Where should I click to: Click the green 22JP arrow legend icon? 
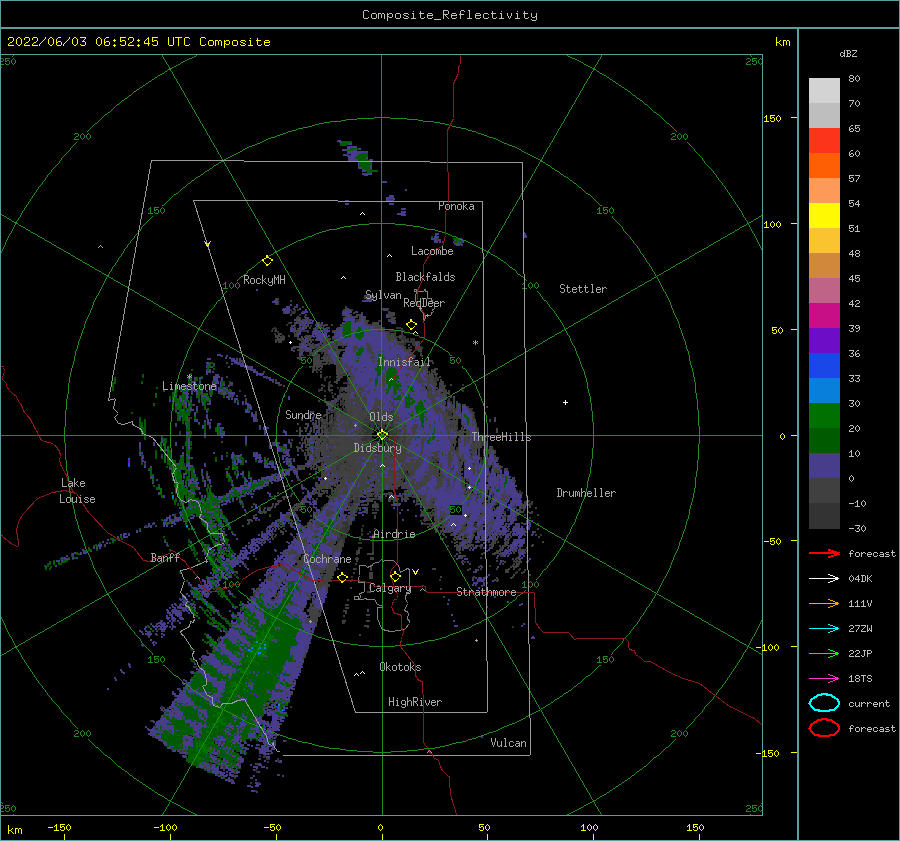(x=824, y=653)
